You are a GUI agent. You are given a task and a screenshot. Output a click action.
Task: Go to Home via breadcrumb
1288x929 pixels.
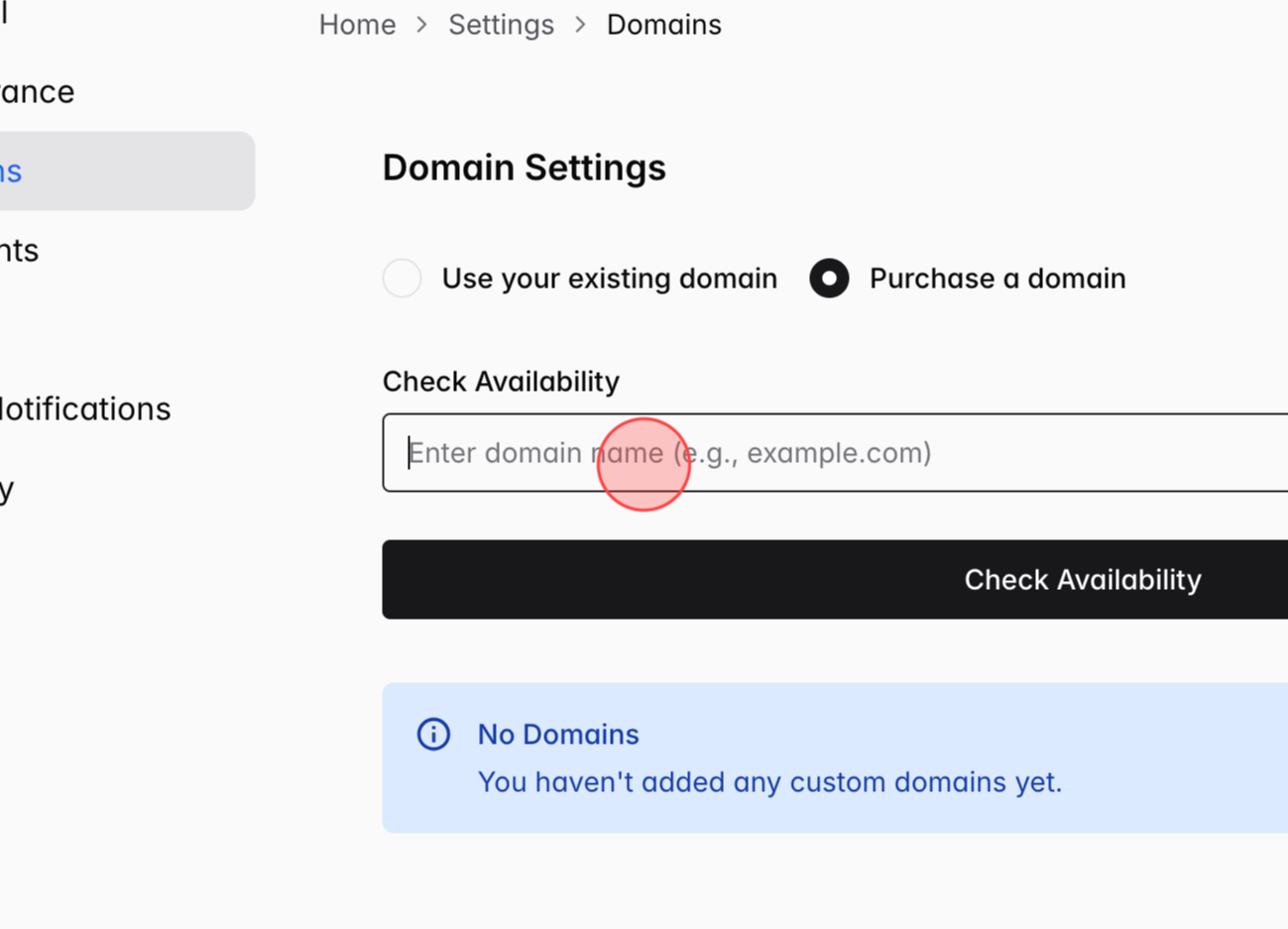(x=357, y=25)
